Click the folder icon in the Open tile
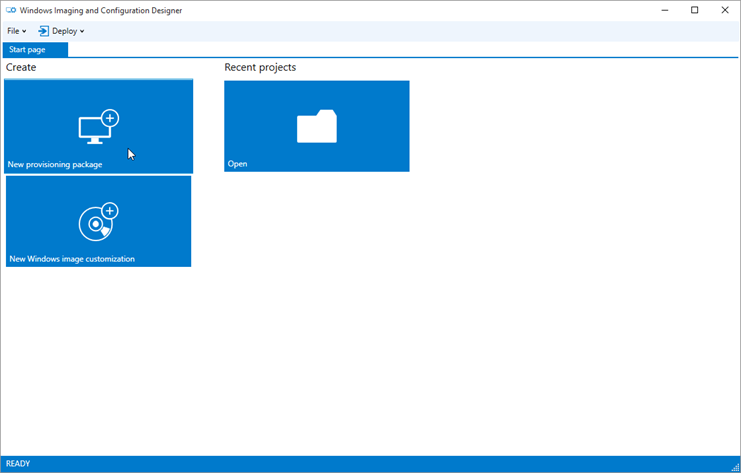The height and width of the screenshot is (473, 741). click(316, 127)
